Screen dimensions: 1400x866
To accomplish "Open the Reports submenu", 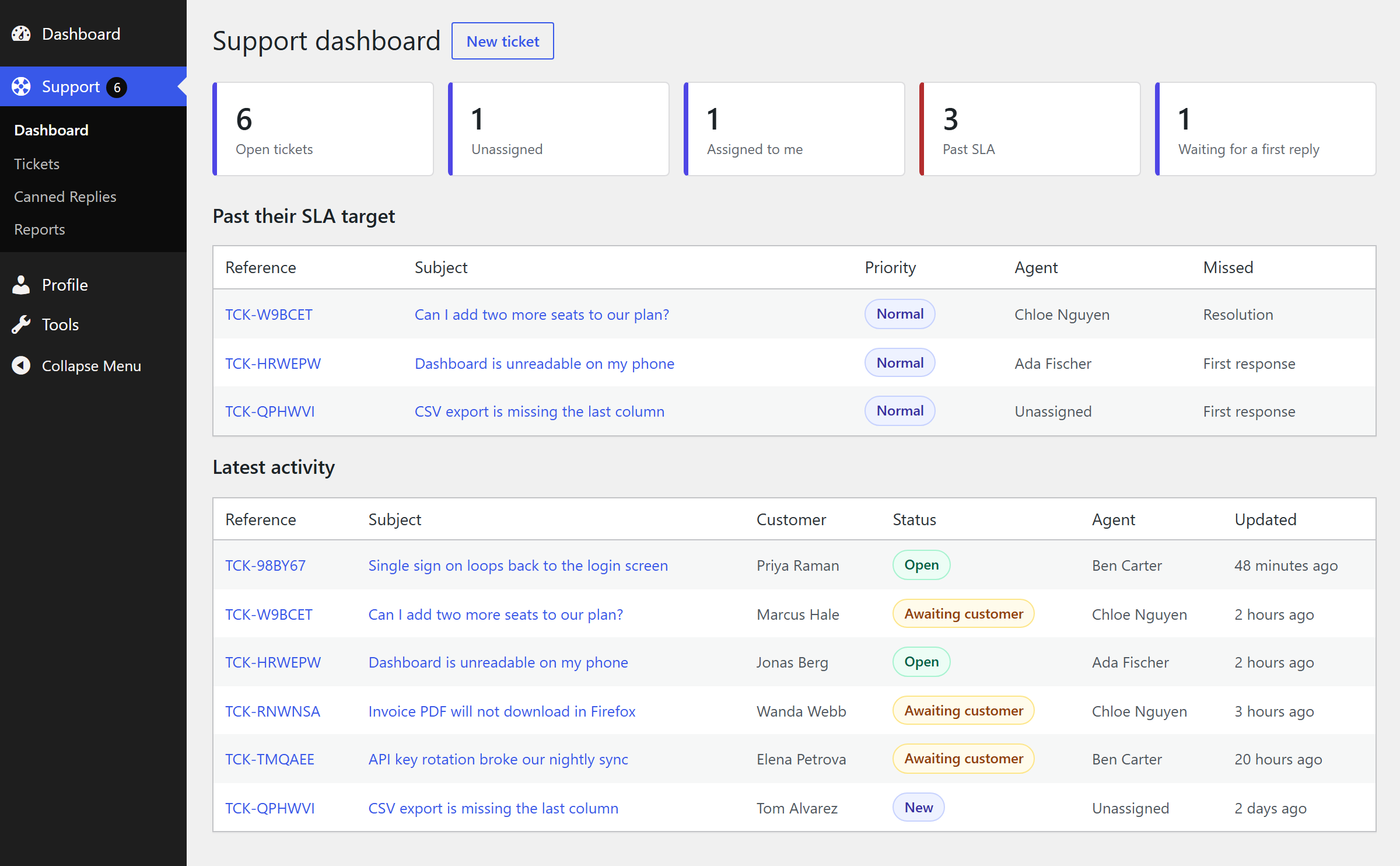I will click(x=40, y=229).
